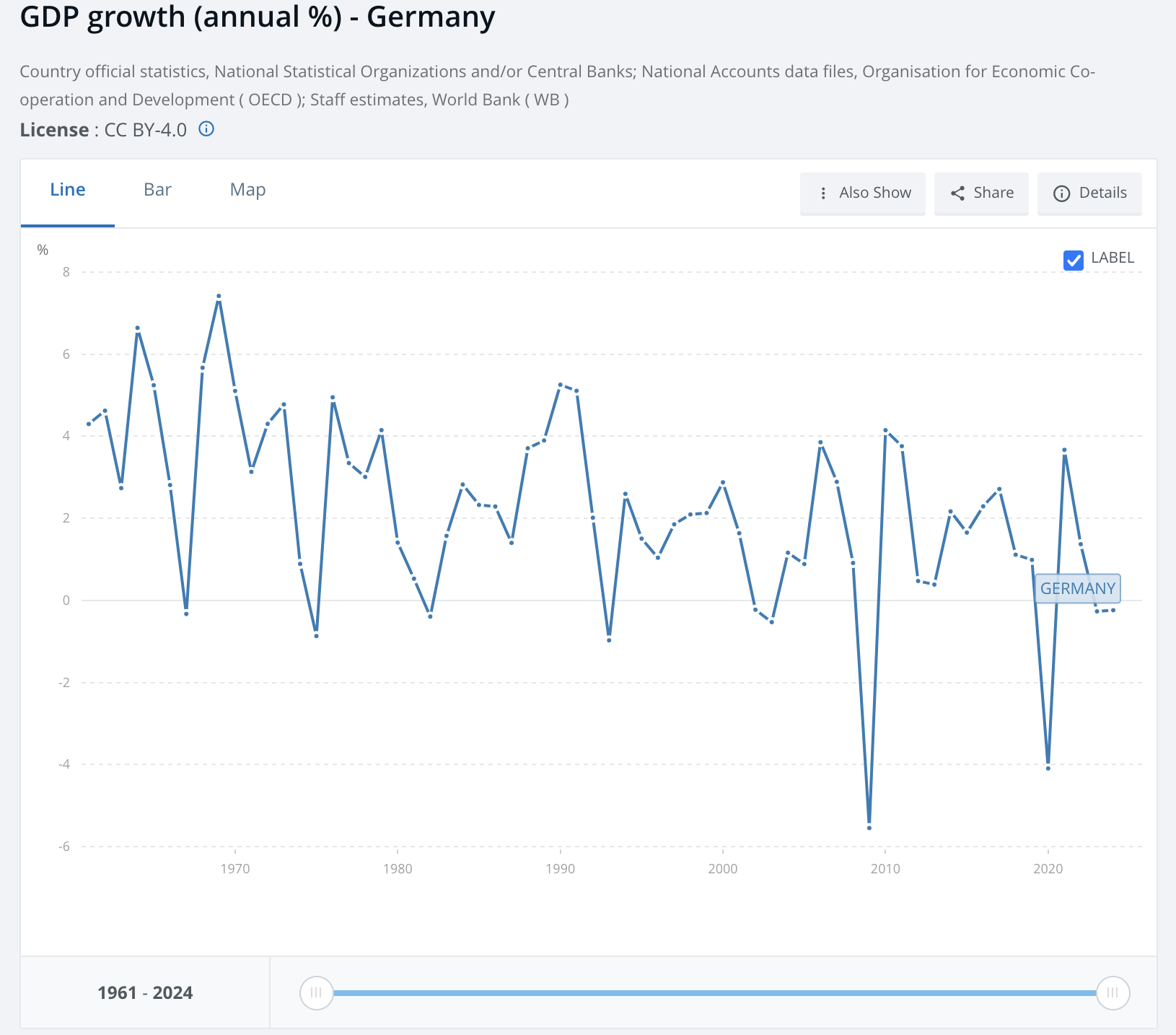
Task: Click the 2009 lowest data point
Action: tap(869, 827)
